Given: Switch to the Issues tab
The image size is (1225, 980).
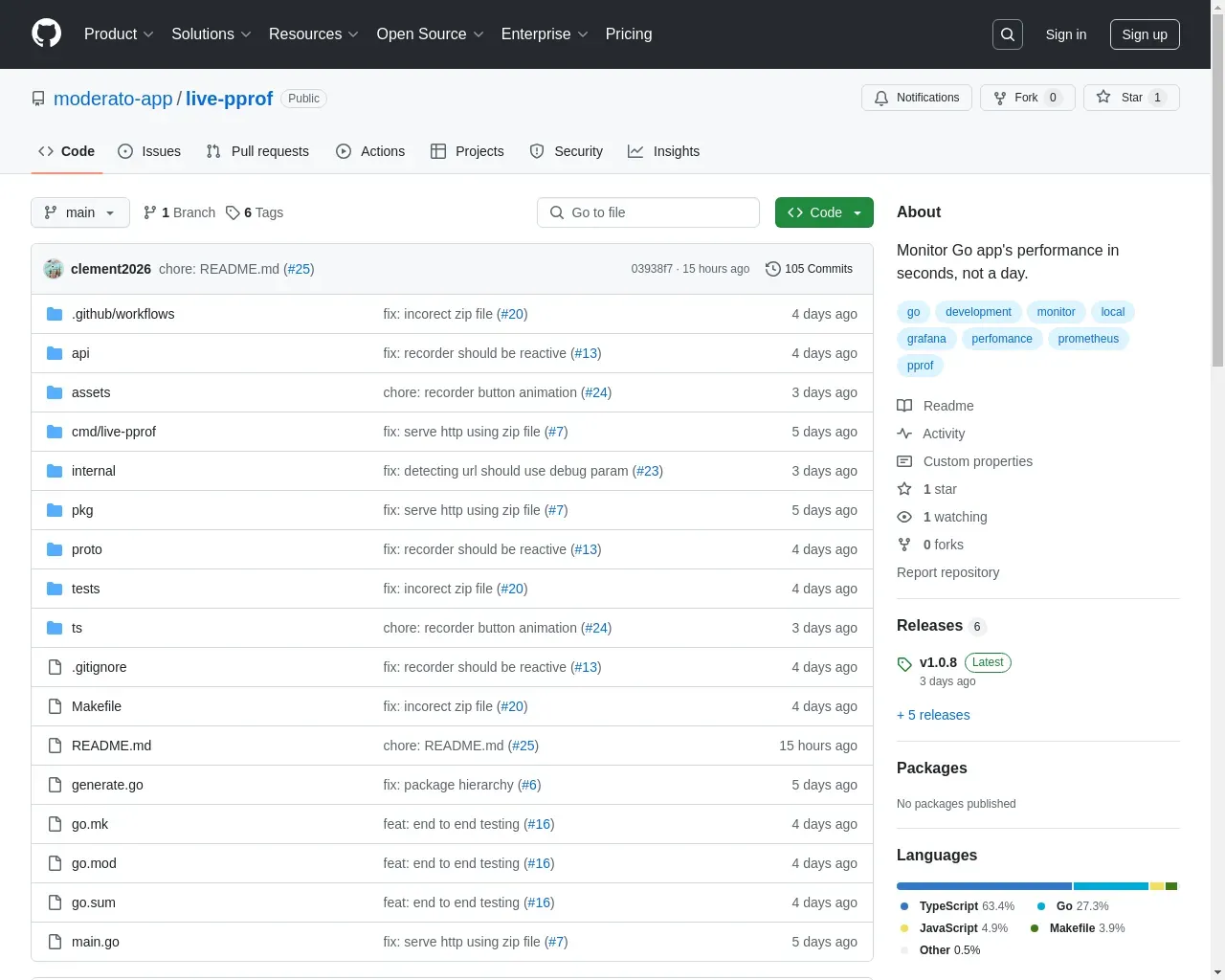Looking at the screenshot, I should click(149, 151).
